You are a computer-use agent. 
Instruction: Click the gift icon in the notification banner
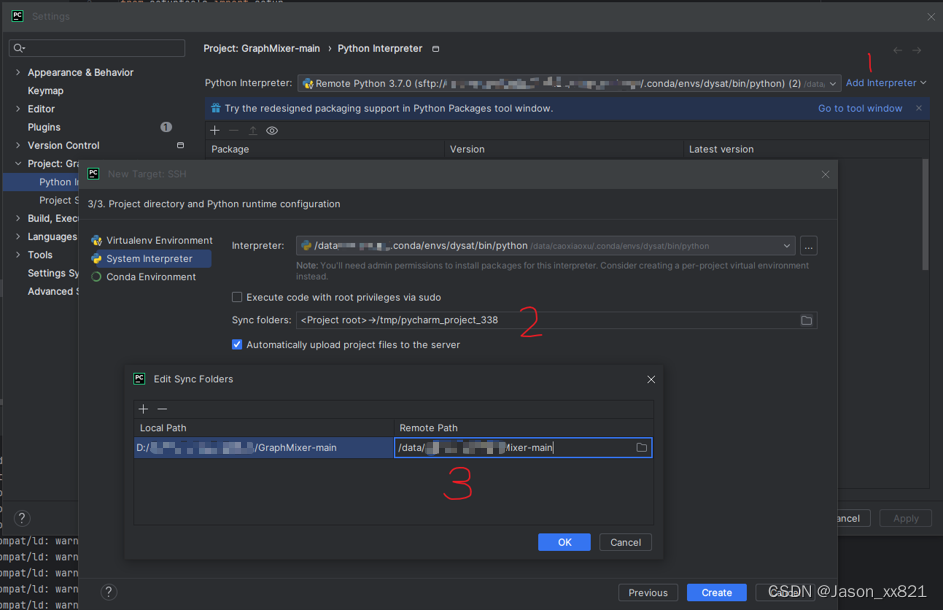(215, 108)
